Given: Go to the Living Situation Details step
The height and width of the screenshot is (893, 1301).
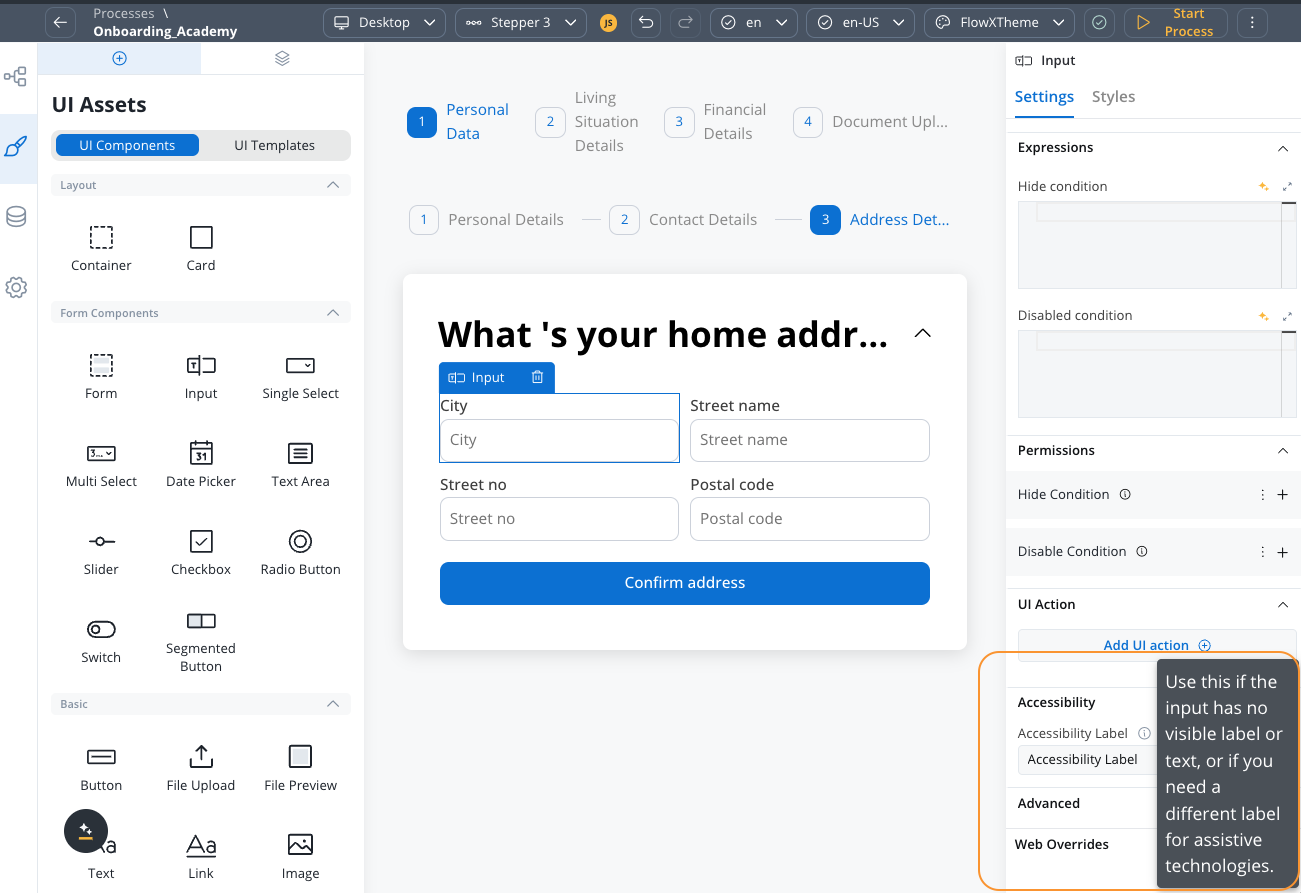Looking at the screenshot, I should pyautogui.click(x=588, y=122).
